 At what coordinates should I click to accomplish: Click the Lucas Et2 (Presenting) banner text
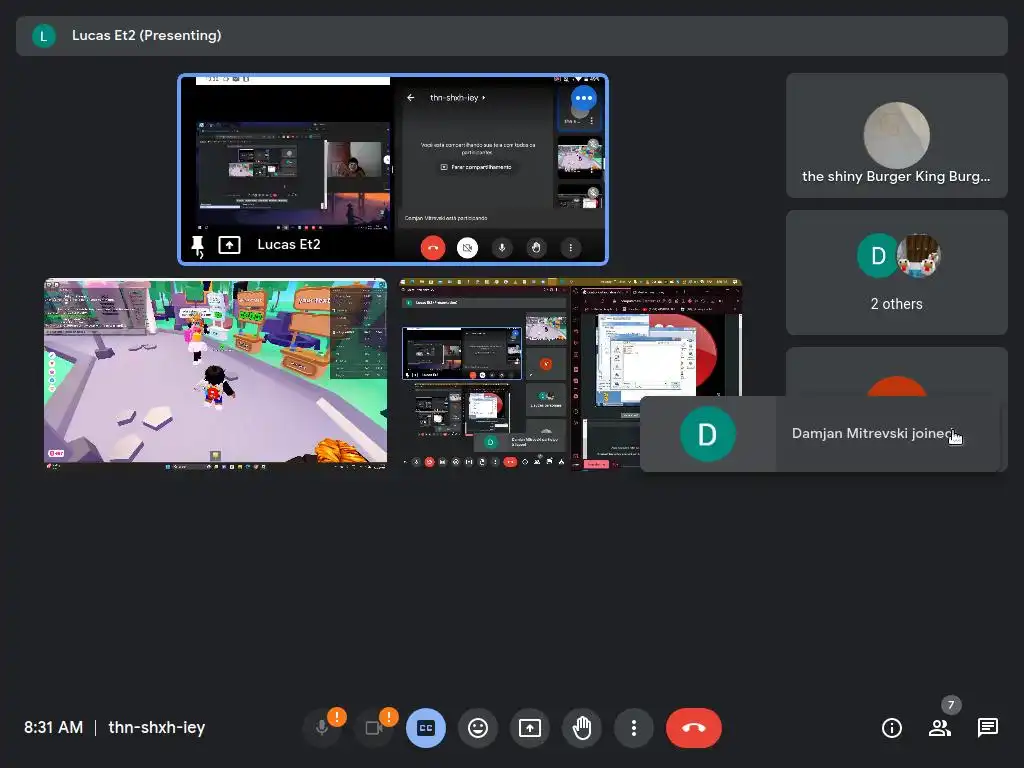[x=146, y=35]
